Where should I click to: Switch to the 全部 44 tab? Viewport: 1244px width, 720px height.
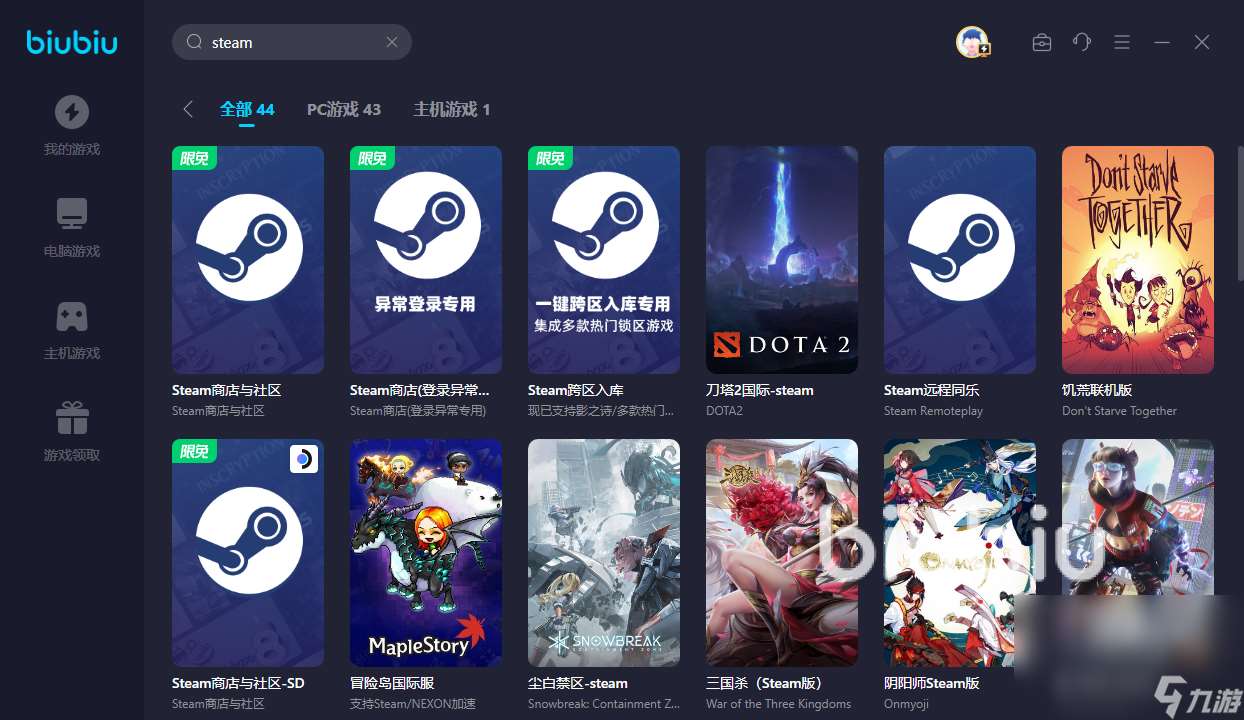(247, 109)
